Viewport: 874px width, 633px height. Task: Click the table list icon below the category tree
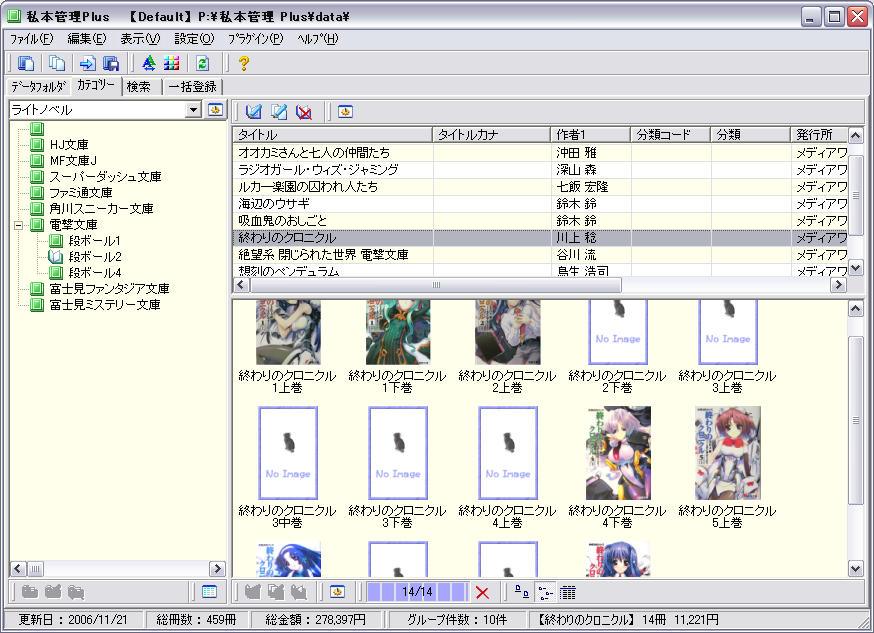(x=210, y=591)
